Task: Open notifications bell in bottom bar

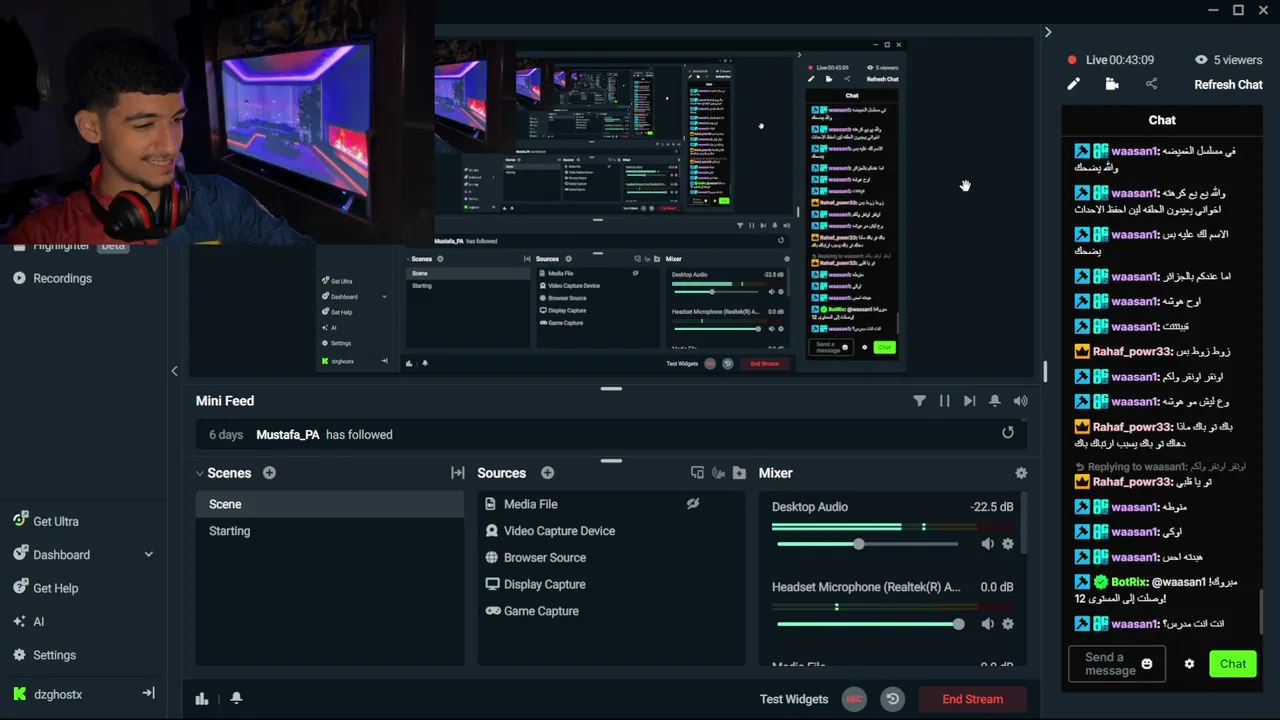Action: pyautogui.click(x=236, y=698)
